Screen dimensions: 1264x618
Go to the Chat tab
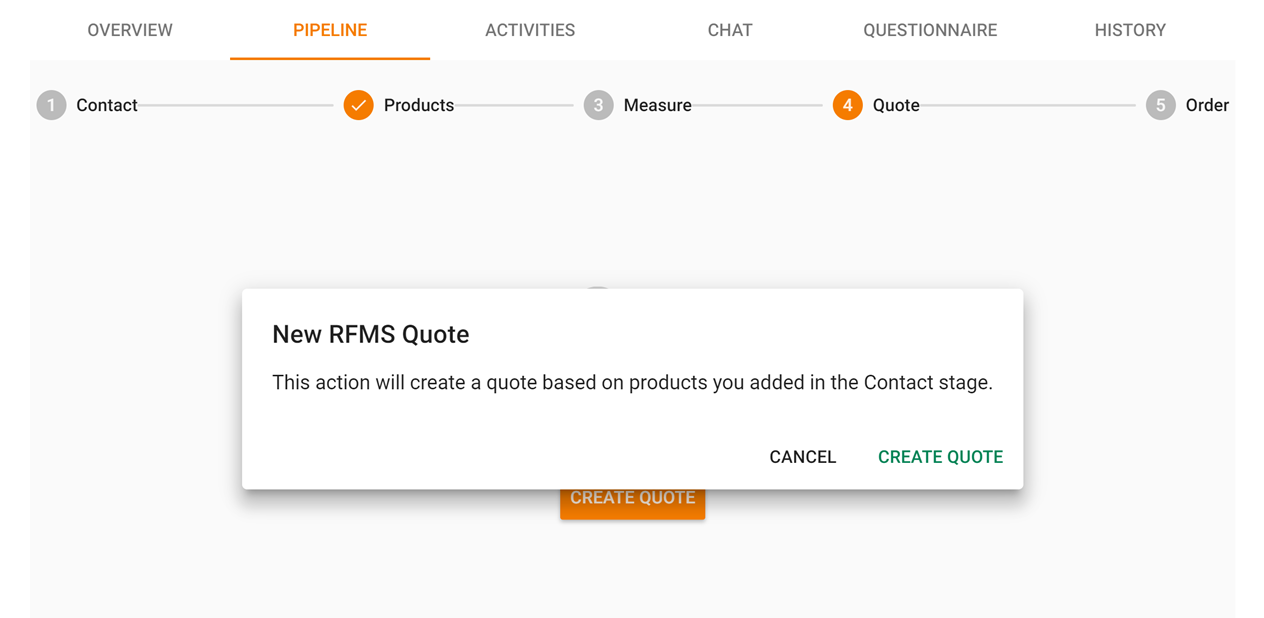(x=730, y=30)
